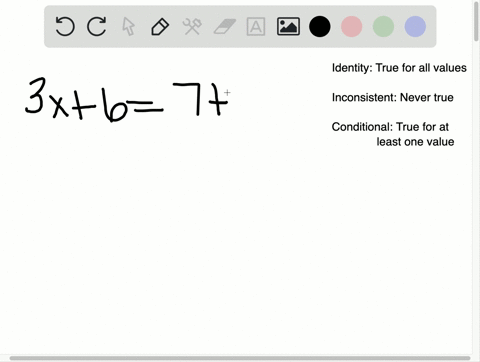Click the undo arrow icon
The width and height of the screenshot is (480, 362).
click(x=65, y=26)
